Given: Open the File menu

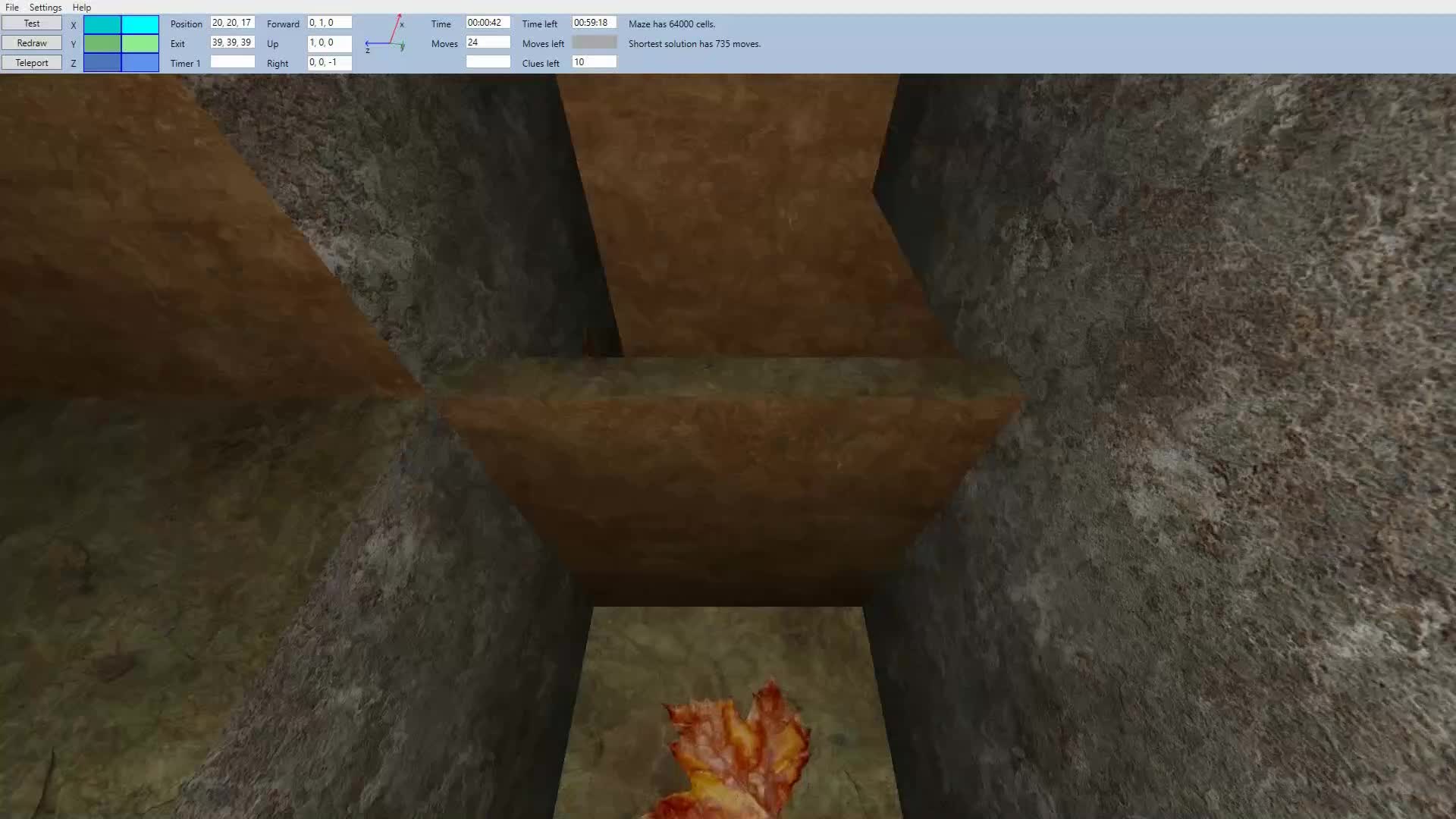Looking at the screenshot, I should (x=12, y=7).
